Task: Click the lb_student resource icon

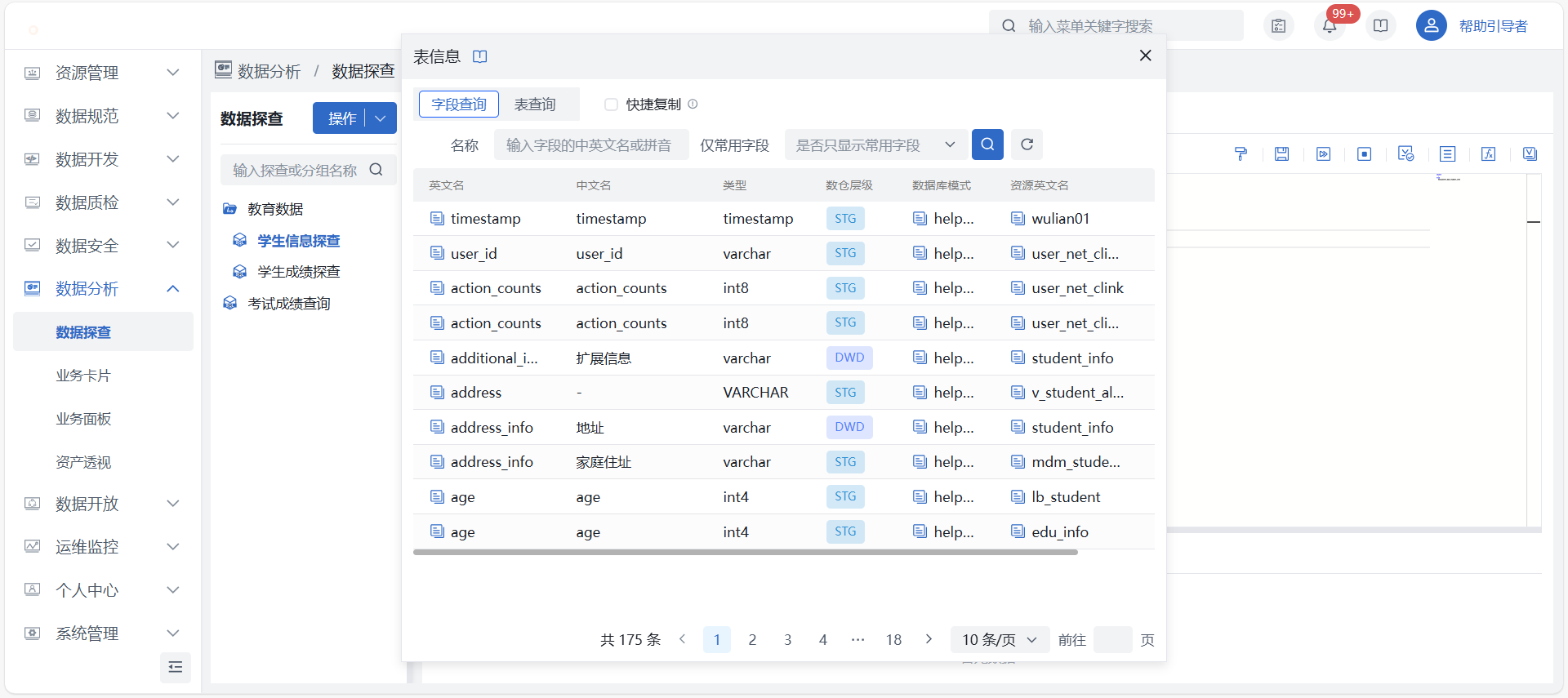Action: pyautogui.click(x=1018, y=496)
